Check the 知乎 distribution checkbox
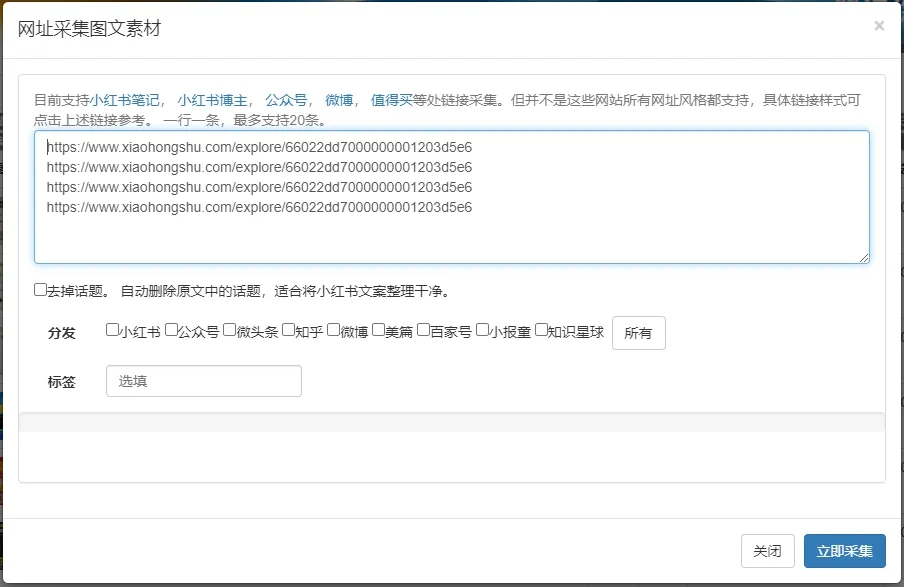The width and height of the screenshot is (904, 587). 288,330
